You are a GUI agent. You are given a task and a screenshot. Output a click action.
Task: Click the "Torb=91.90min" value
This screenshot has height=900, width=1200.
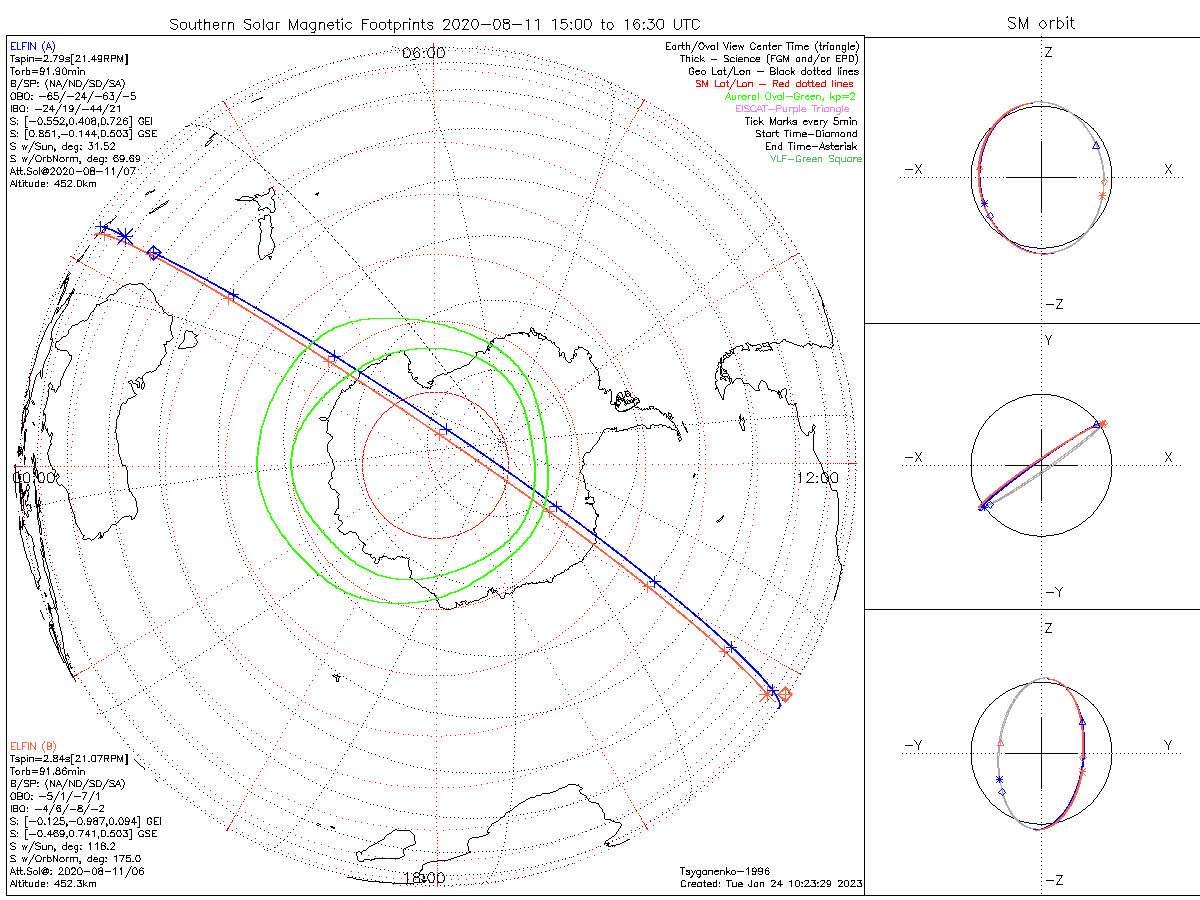click(46, 73)
